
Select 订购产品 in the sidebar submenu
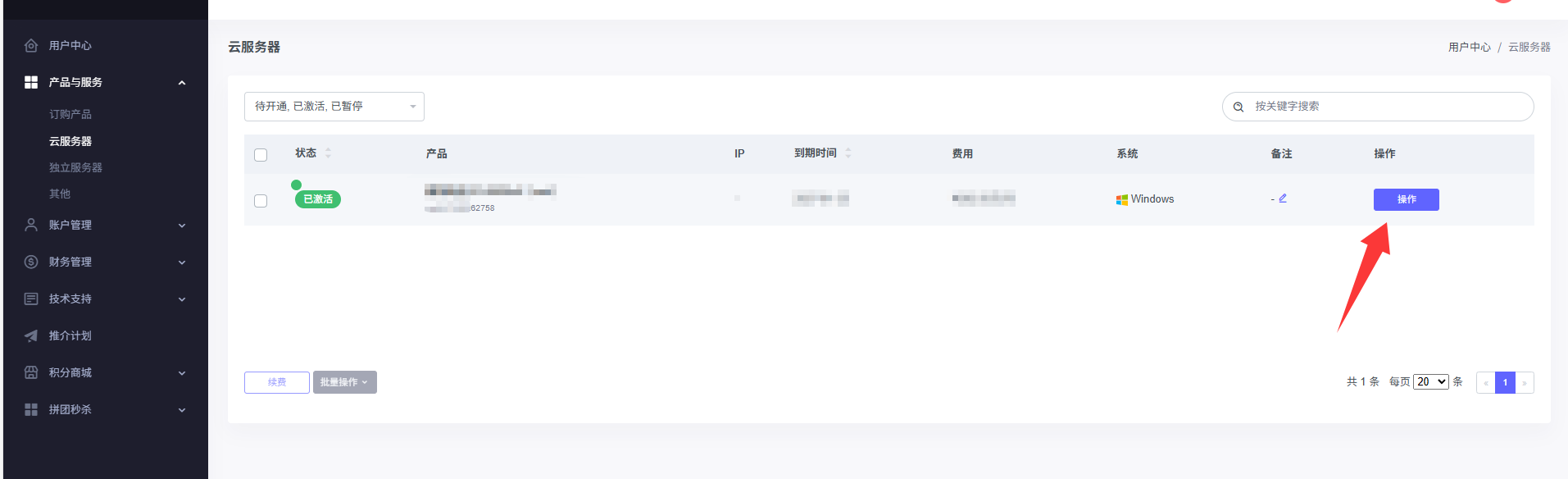(x=70, y=114)
